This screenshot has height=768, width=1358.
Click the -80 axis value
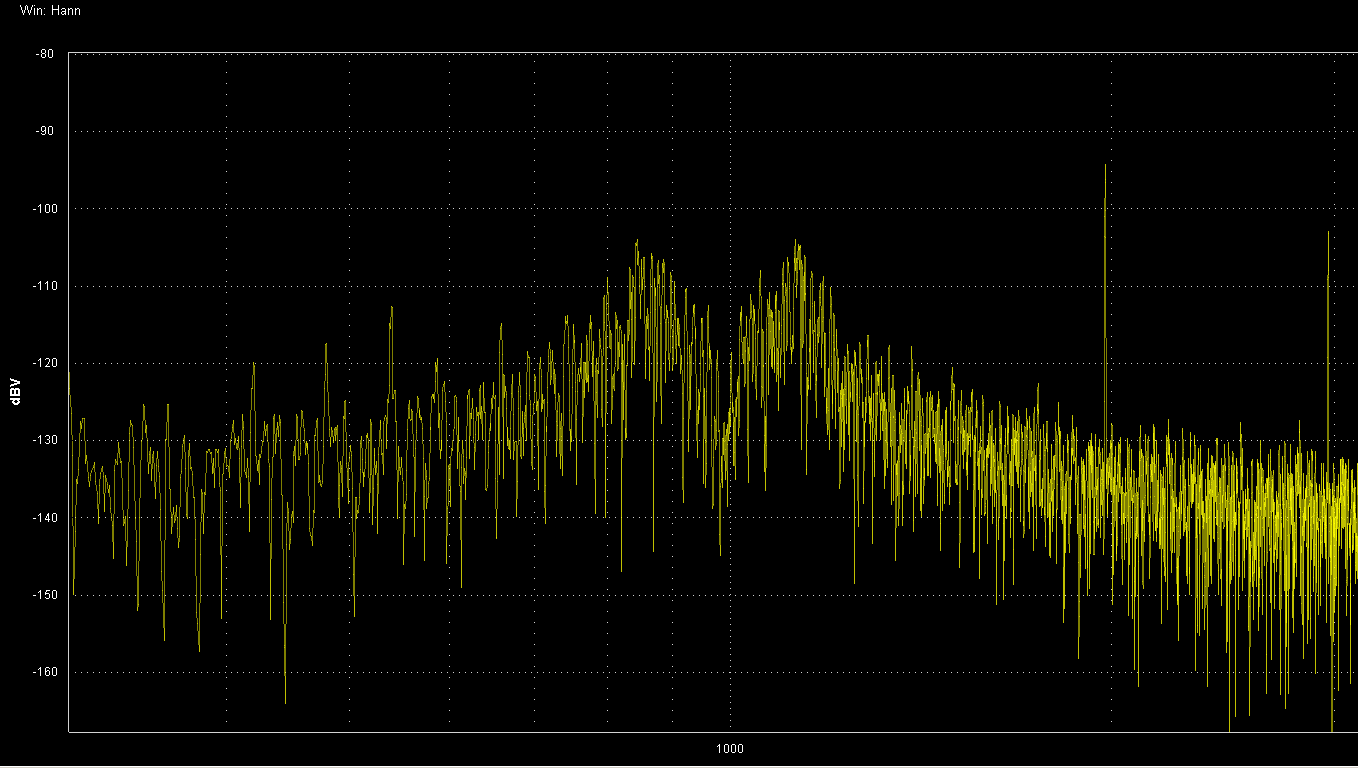pyautogui.click(x=45, y=54)
